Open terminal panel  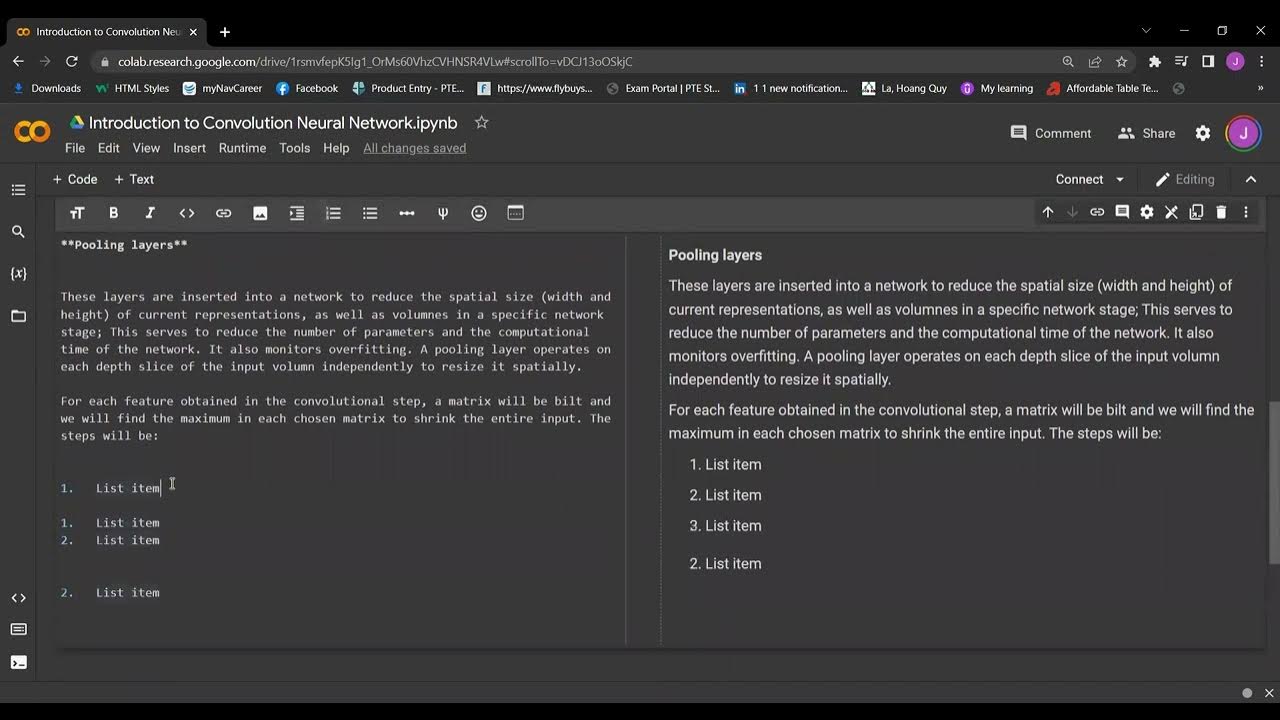coord(18,662)
